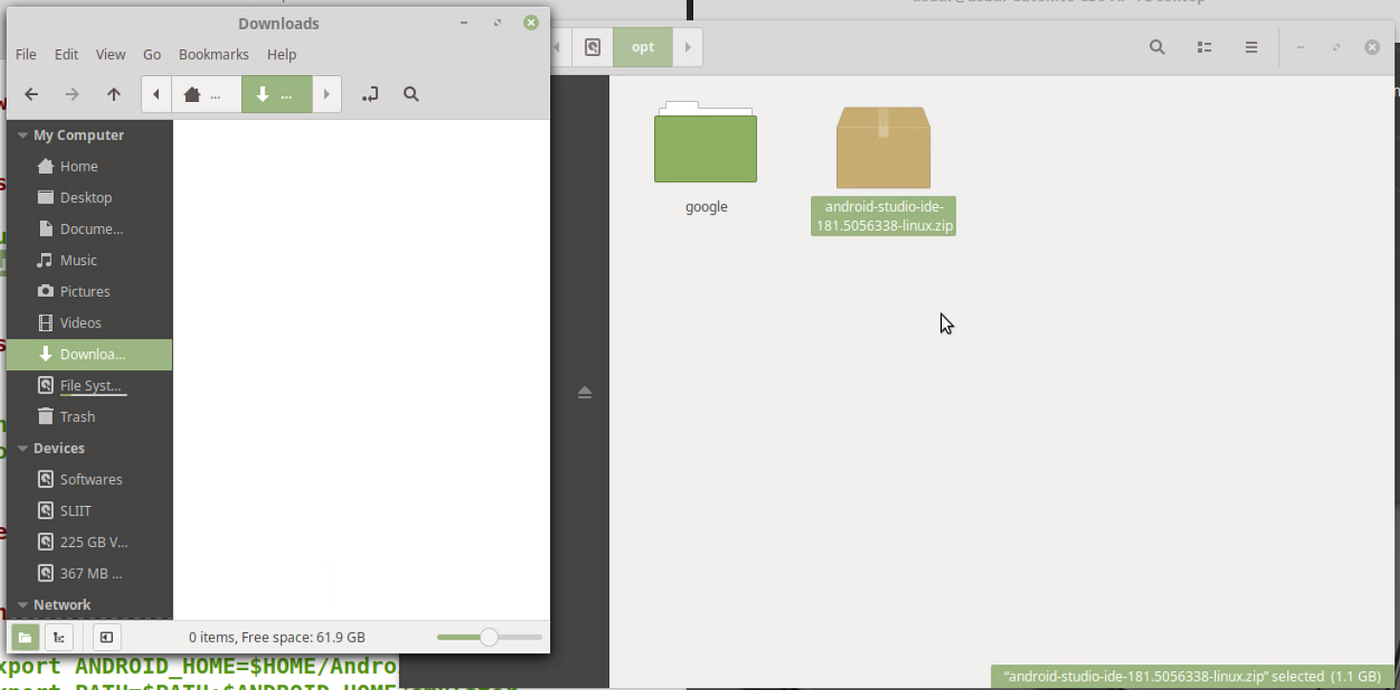Expand the Network section

coord(21,604)
